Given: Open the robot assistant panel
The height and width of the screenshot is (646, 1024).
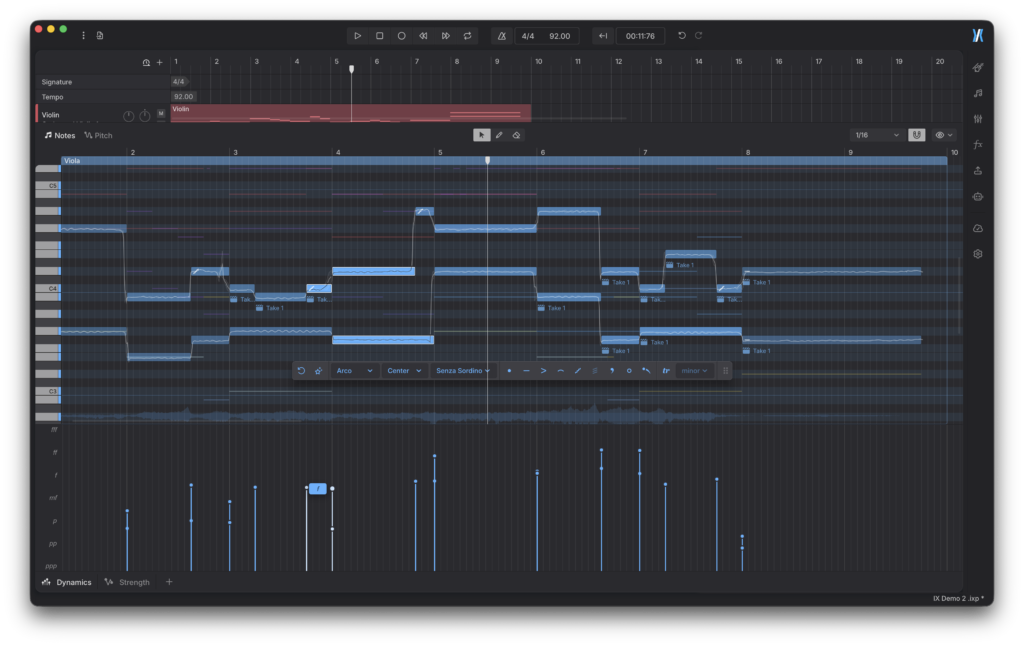Looking at the screenshot, I should coord(978,197).
